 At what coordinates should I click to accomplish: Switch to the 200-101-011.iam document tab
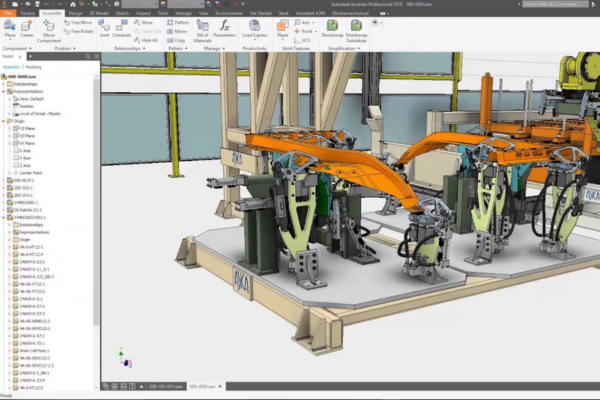164,387
